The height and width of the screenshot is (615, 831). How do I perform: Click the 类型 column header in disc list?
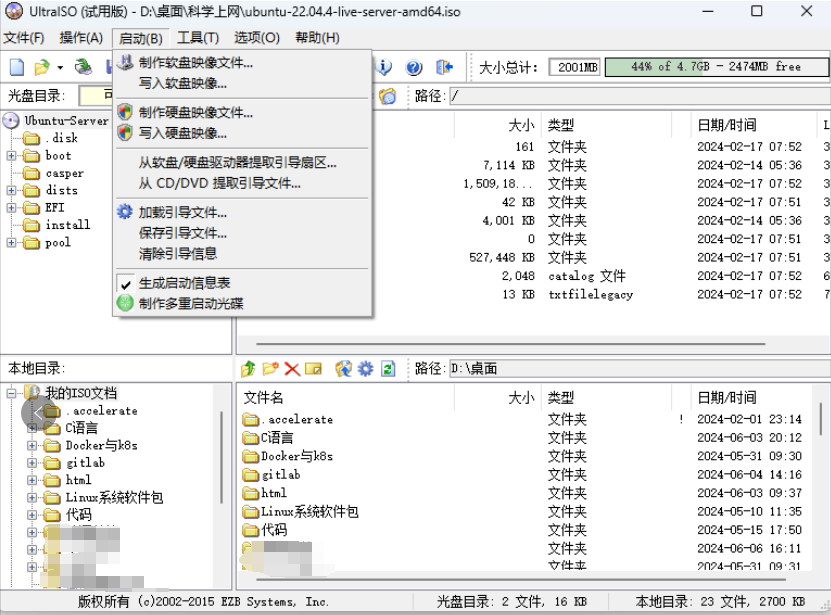click(606, 125)
